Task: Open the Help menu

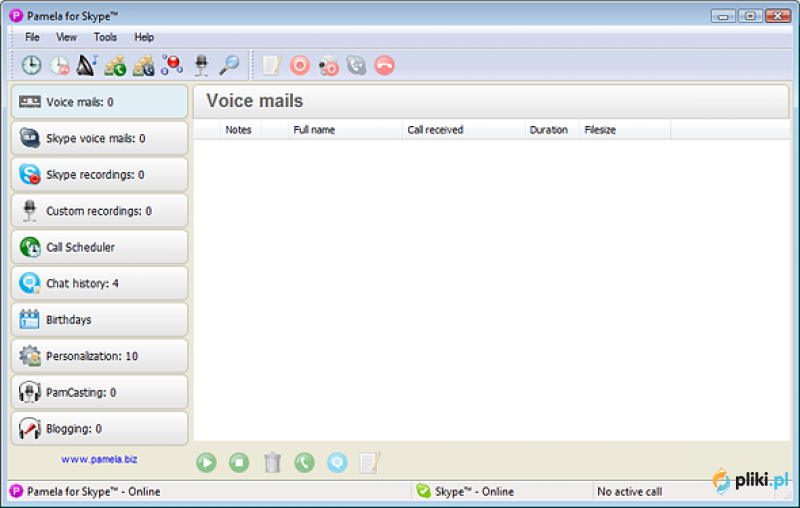Action: [144, 37]
